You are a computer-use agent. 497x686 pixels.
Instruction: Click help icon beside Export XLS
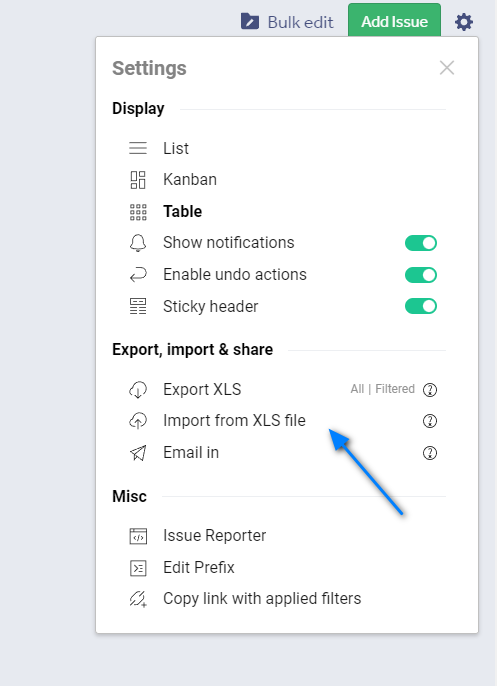click(430, 389)
